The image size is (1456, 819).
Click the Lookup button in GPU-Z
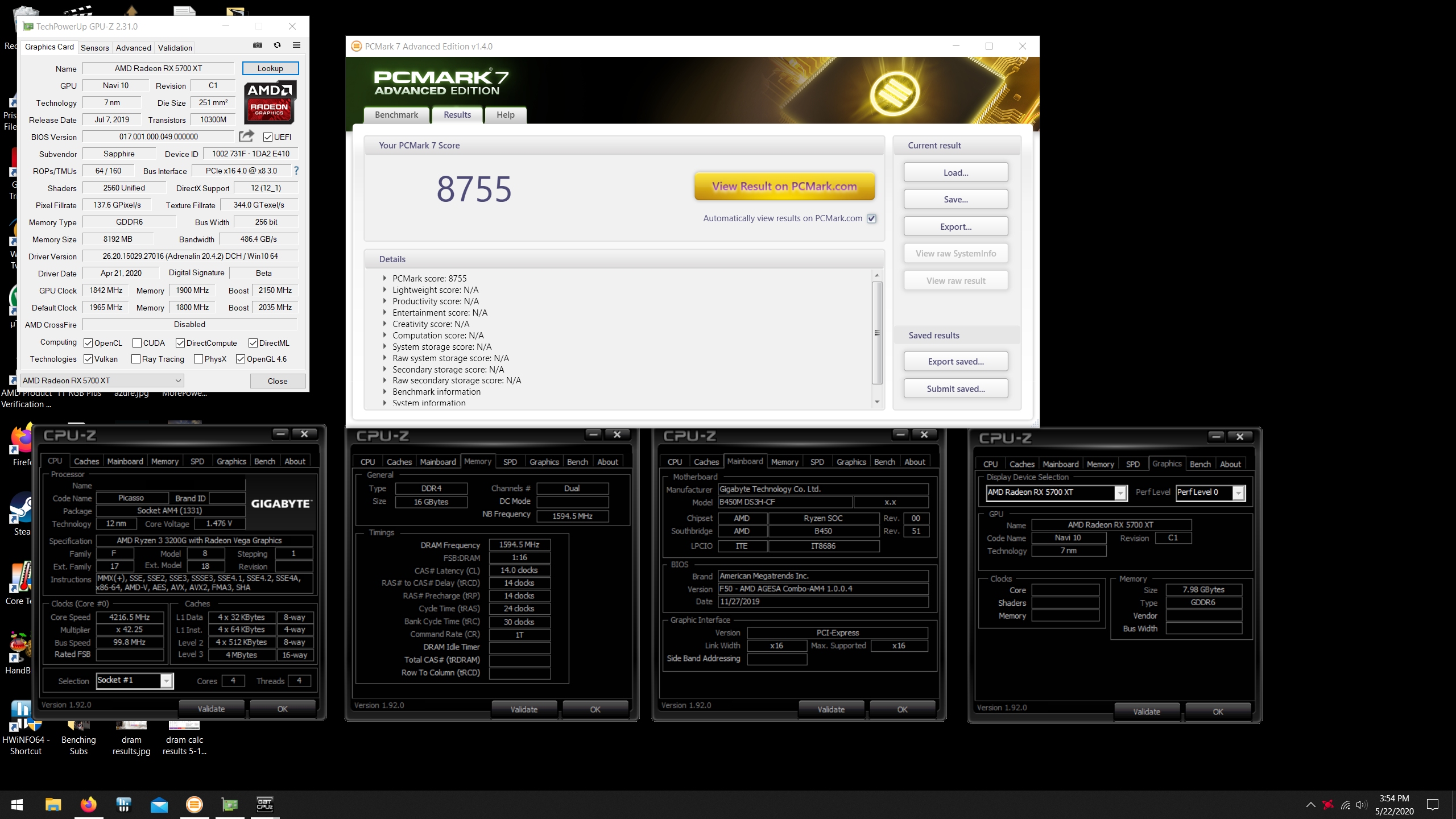click(270, 68)
